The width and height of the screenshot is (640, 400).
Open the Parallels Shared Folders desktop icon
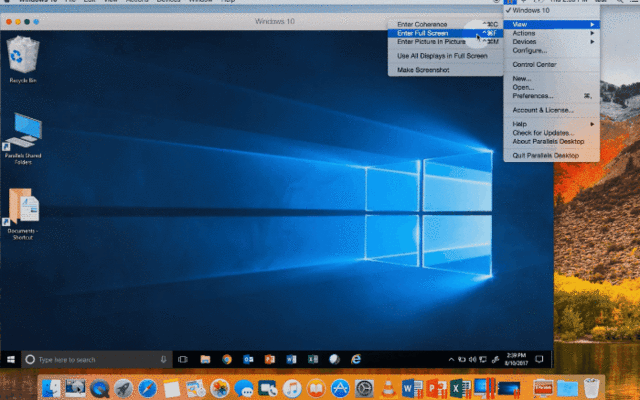pyautogui.click(x=23, y=138)
